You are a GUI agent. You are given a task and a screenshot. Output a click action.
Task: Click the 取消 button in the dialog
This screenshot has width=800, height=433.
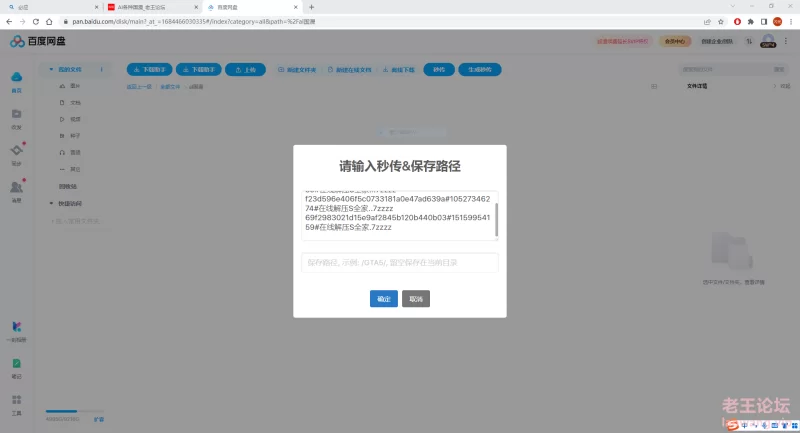tap(416, 299)
